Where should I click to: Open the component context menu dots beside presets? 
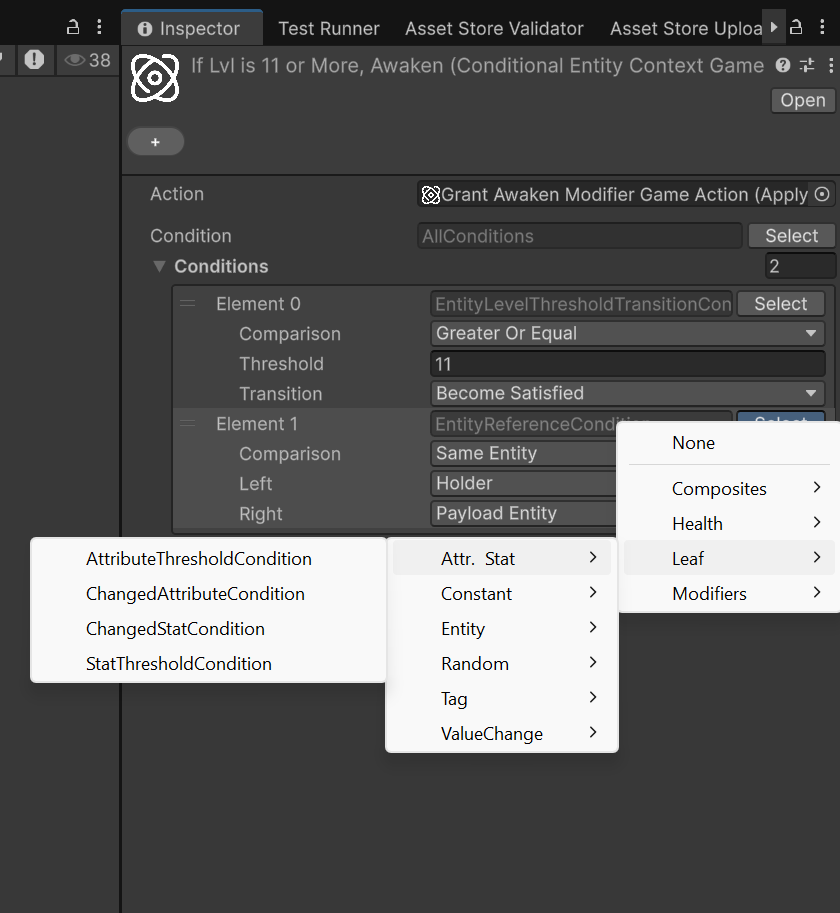tap(831, 65)
